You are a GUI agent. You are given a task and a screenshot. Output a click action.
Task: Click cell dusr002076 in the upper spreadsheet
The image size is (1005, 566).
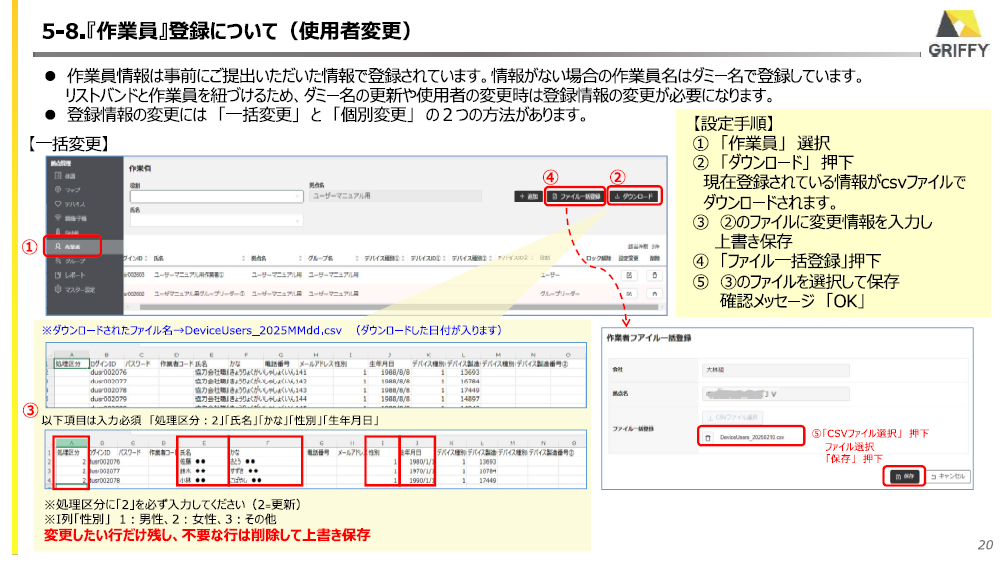(x=108, y=372)
